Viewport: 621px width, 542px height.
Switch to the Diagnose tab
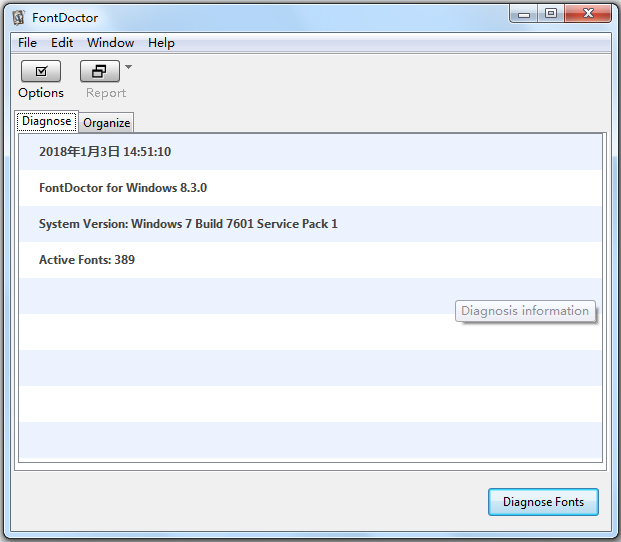46,121
